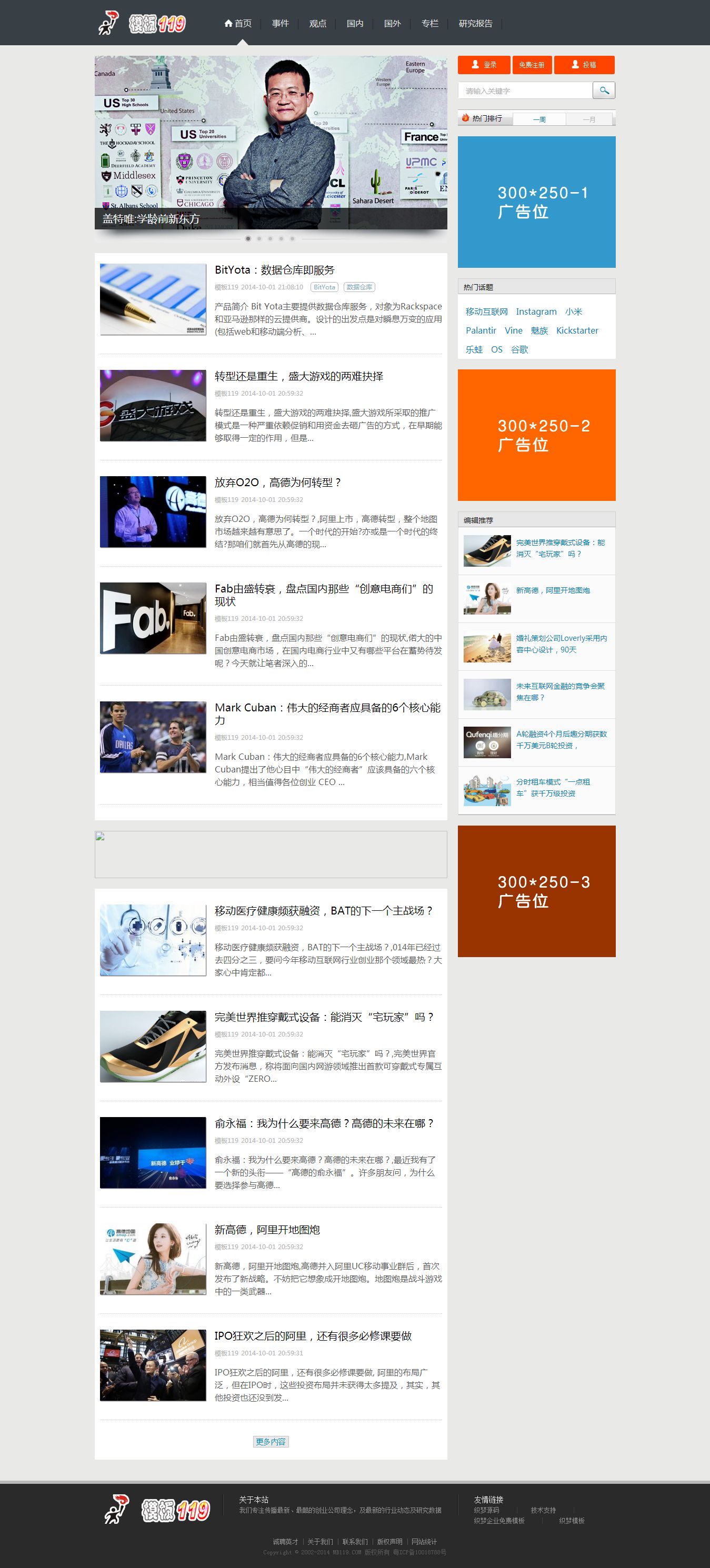Click the 更多内容 load more button
This screenshot has height=1568, width=710.
[x=271, y=1442]
